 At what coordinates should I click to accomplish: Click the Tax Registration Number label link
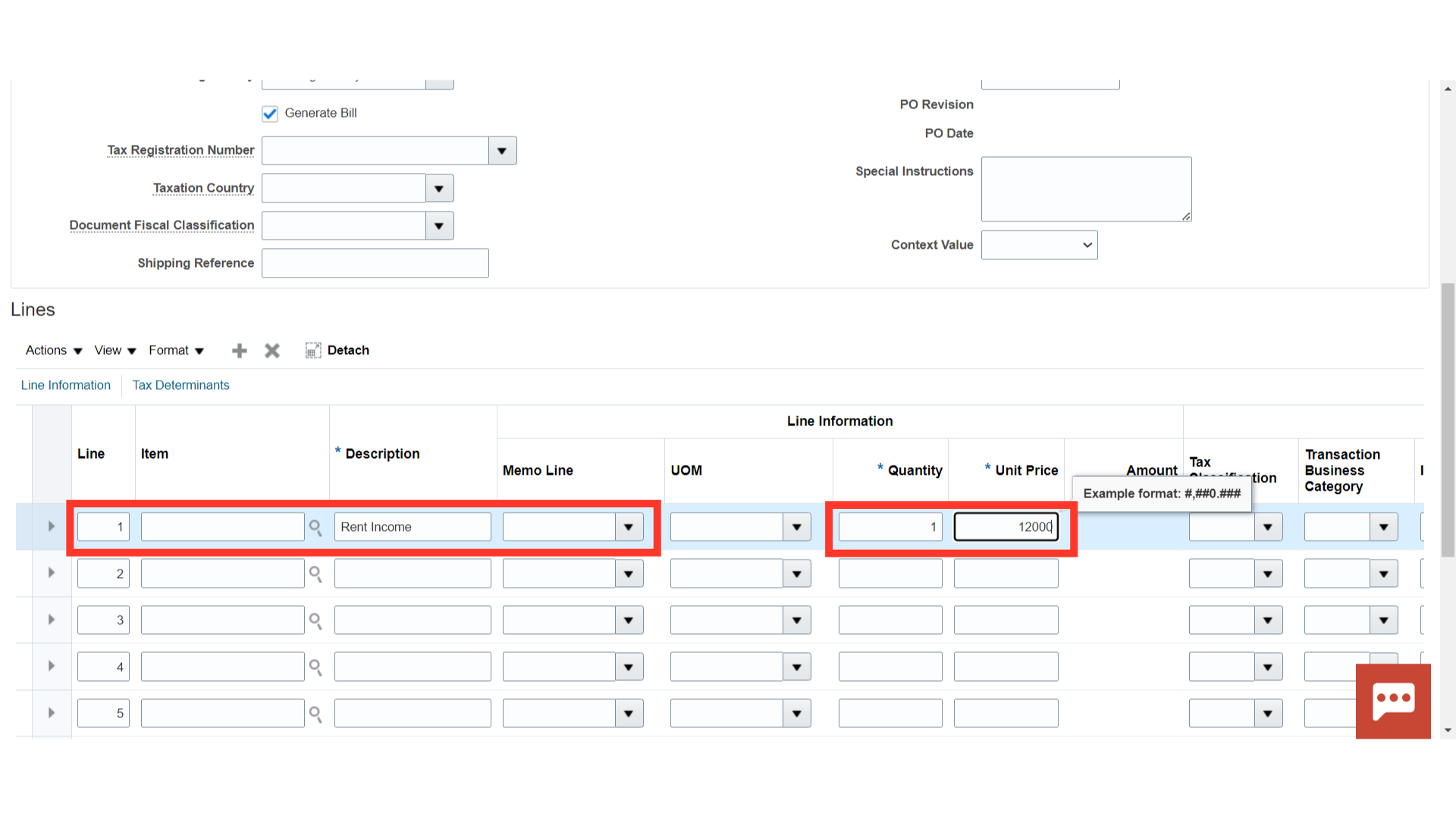[x=180, y=150]
